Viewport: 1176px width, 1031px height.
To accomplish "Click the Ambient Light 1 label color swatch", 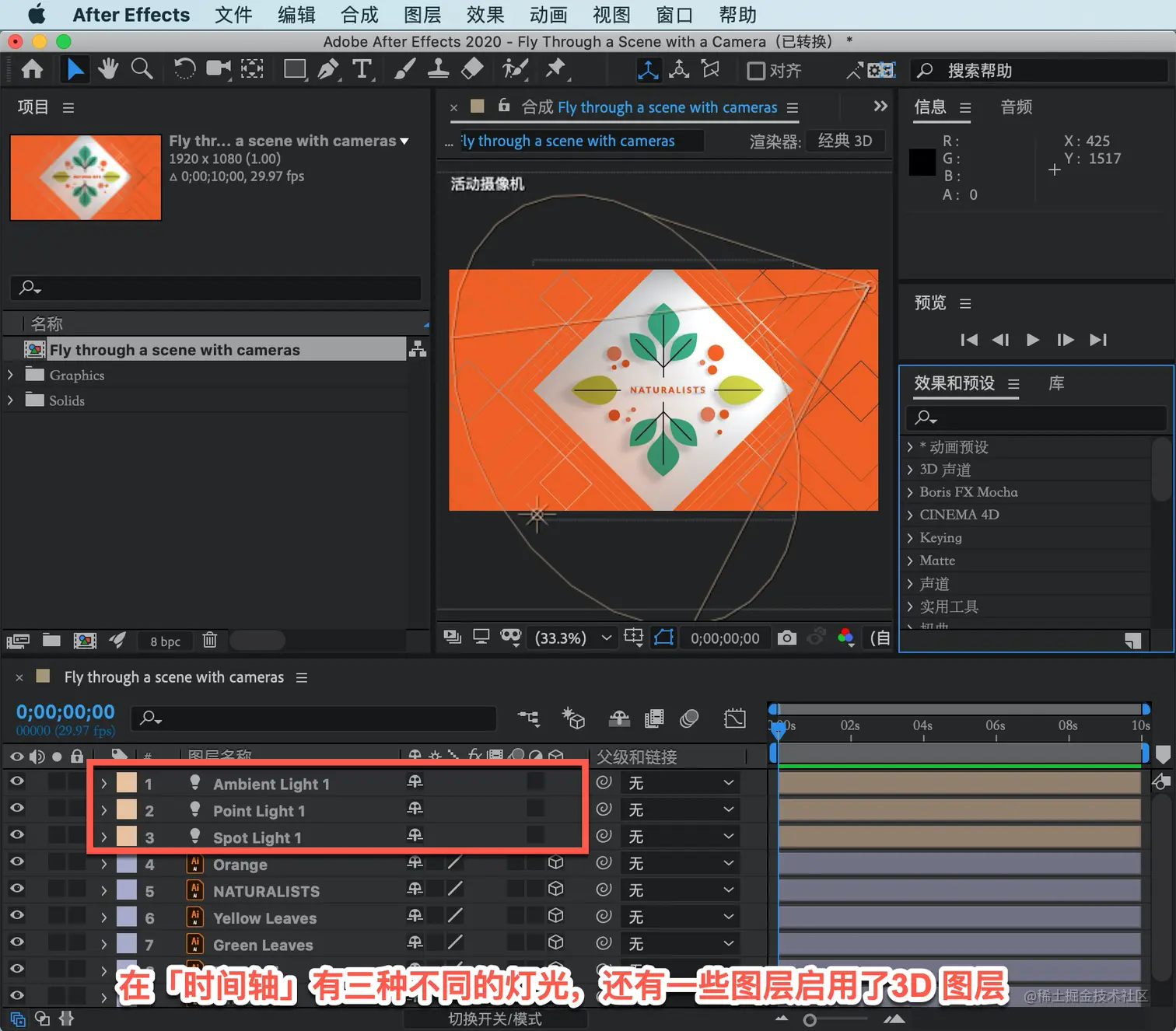I will [127, 783].
